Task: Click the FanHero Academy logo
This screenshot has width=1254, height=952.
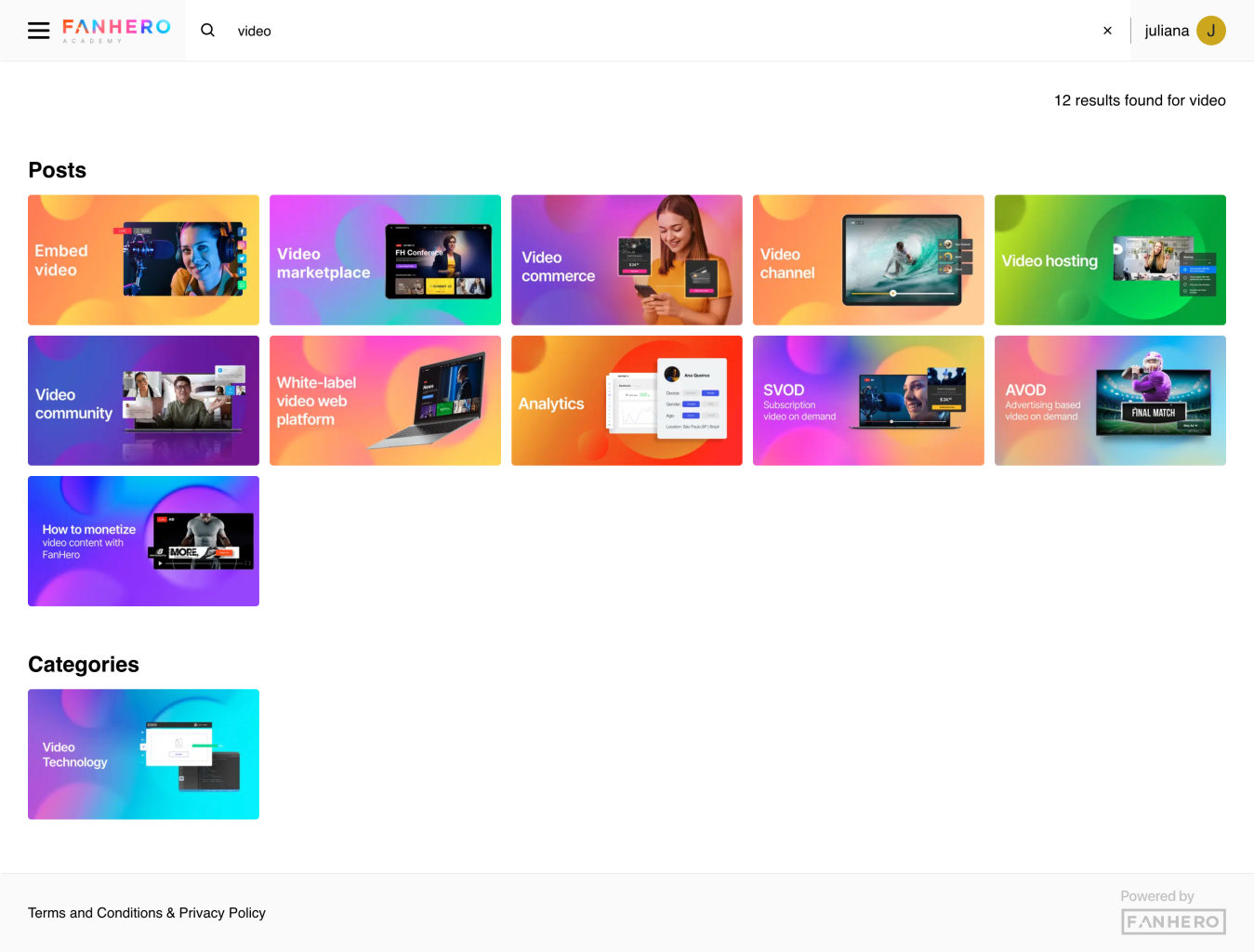Action: [x=117, y=31]
